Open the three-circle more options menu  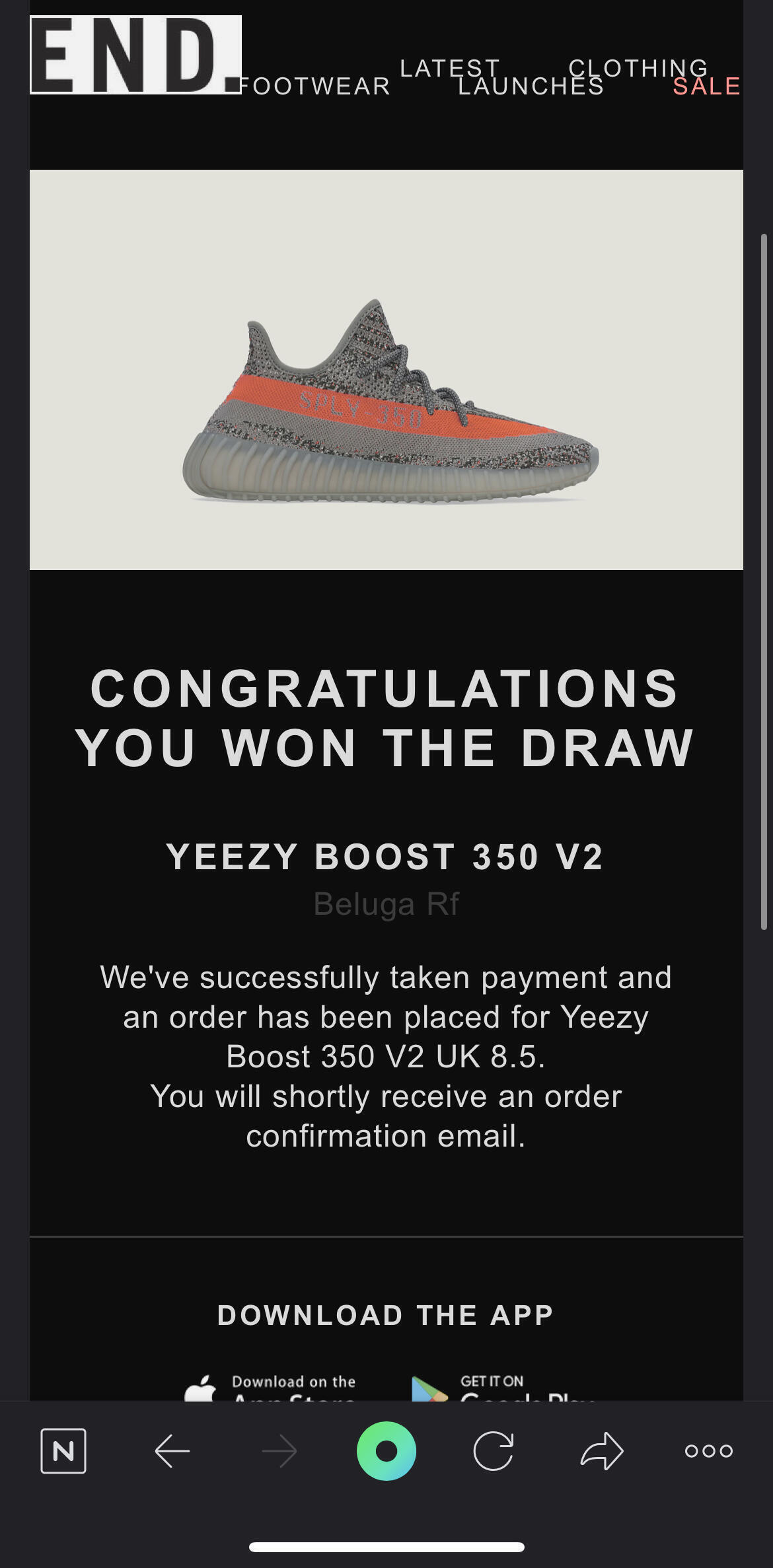709,1451
